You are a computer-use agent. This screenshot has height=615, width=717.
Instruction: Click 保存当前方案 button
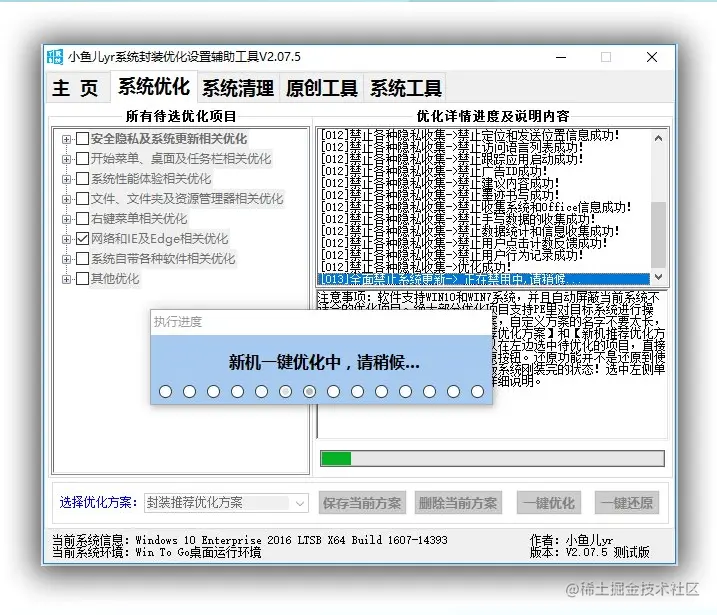[x=362, y=503]
